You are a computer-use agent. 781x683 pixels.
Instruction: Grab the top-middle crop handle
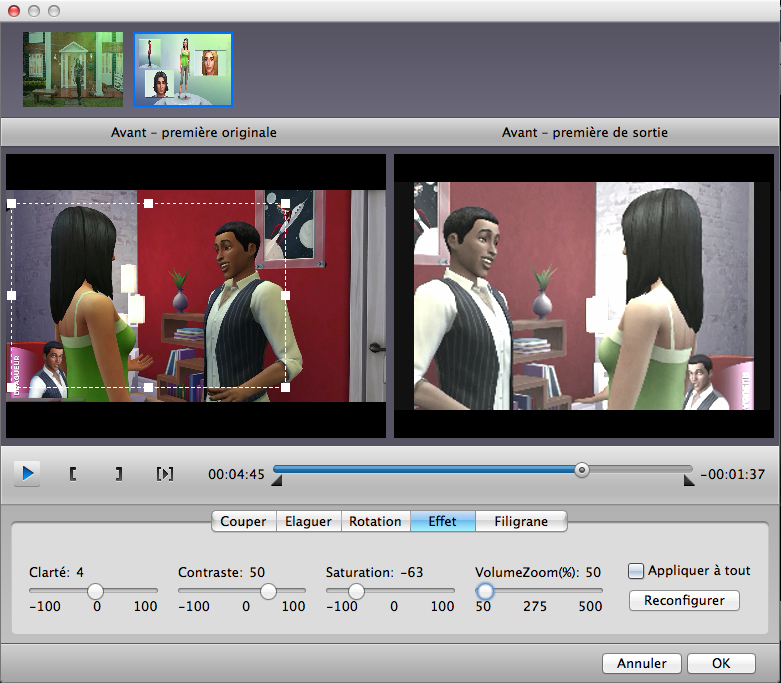pyautogui.click(x=148, y=203)
